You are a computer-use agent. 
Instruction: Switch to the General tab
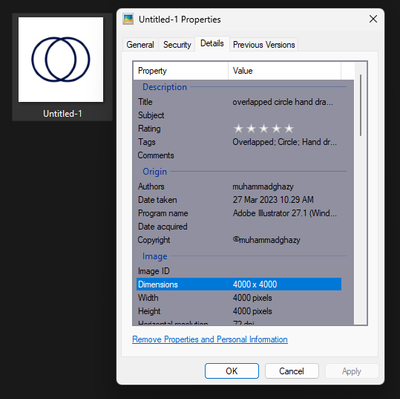pyautogui.click(x=140, y=45)
